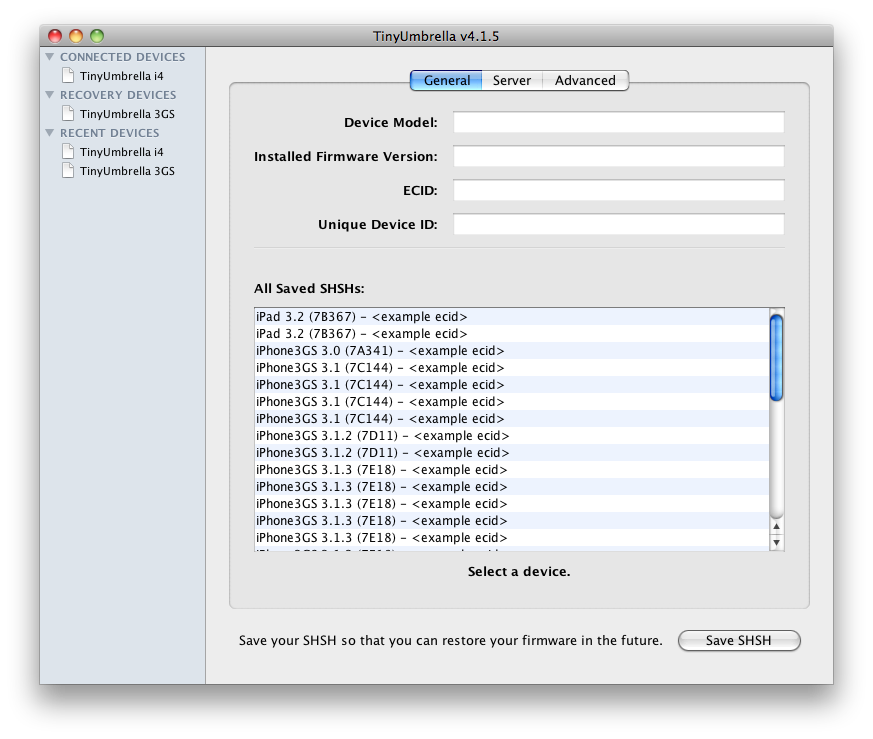Click into the ECID text field

click(x=618, y=191)
